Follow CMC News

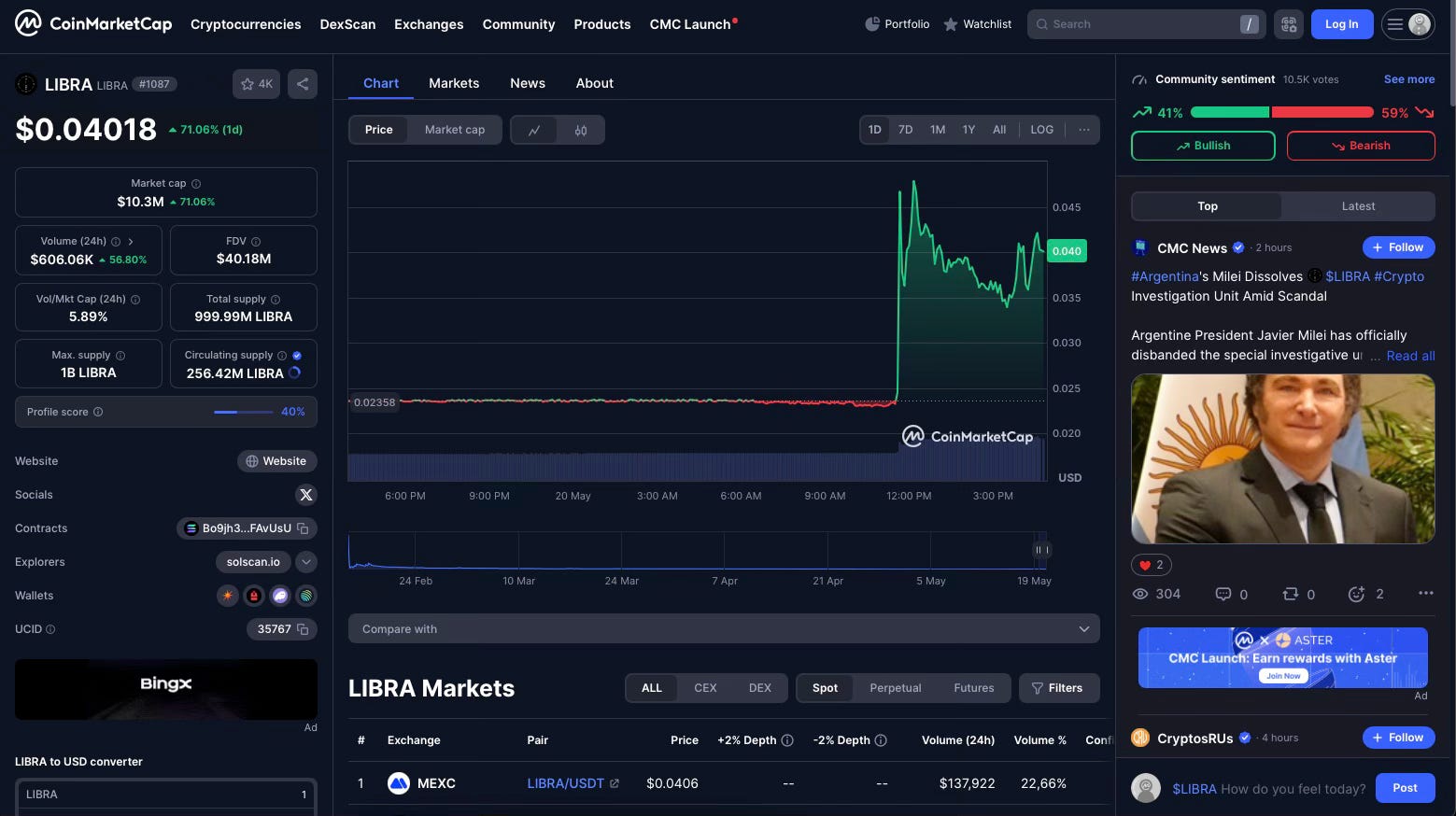point(1398,247)
